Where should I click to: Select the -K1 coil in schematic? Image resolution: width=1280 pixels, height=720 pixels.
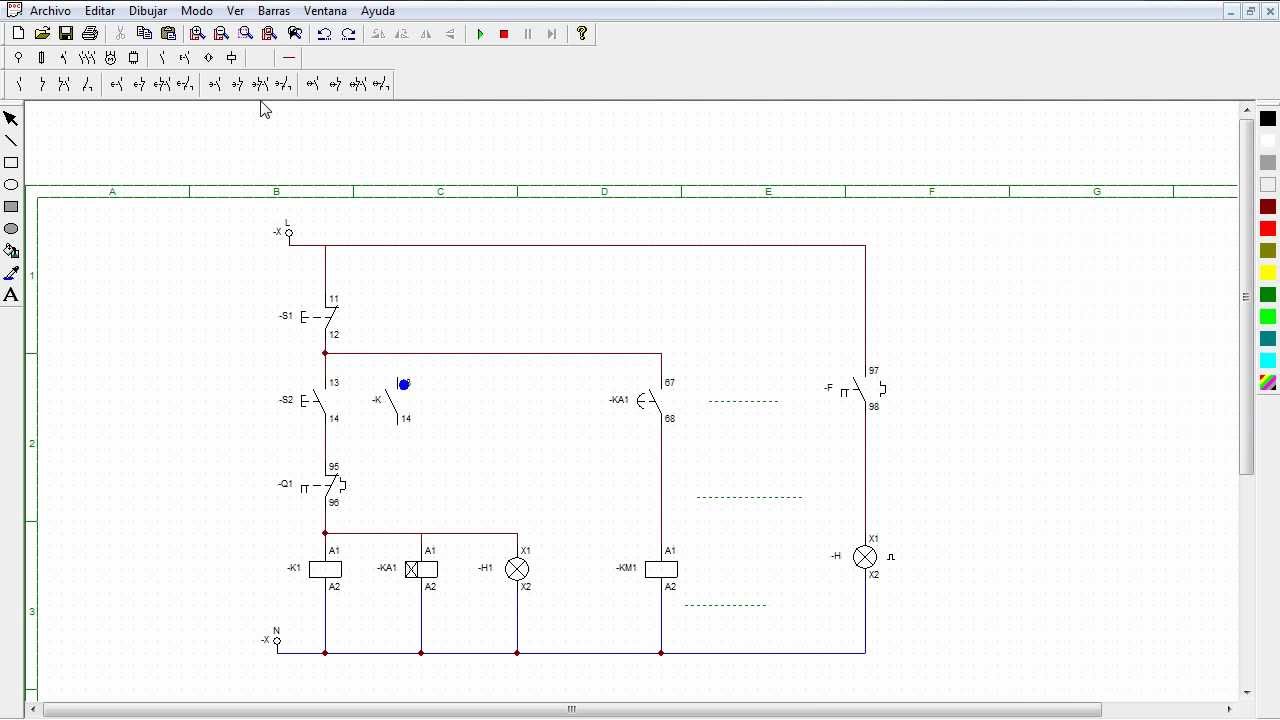tap(325, 569)
